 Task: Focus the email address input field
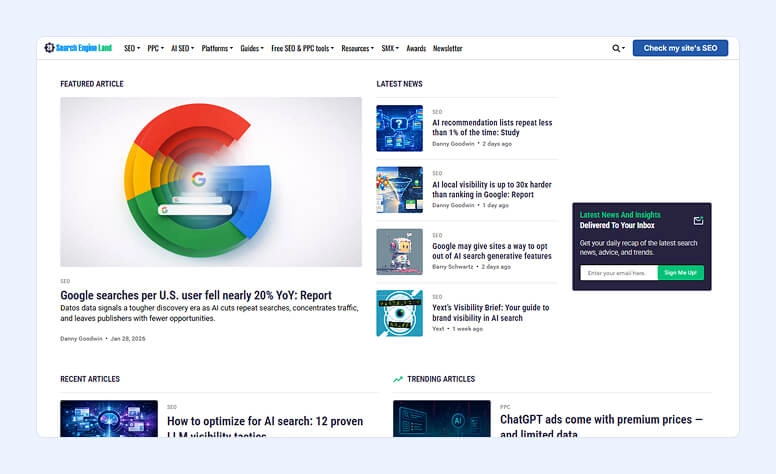(619, 273)
